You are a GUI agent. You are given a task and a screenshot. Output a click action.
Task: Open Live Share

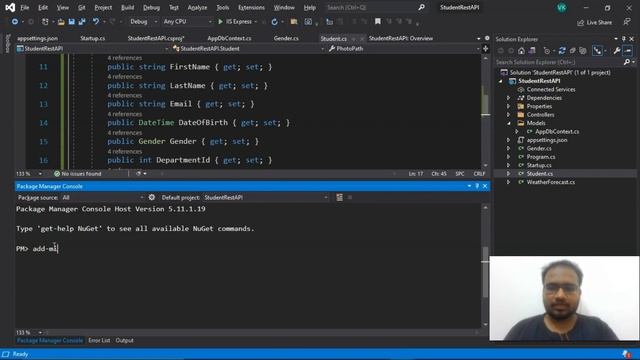[x=594, y=22]
